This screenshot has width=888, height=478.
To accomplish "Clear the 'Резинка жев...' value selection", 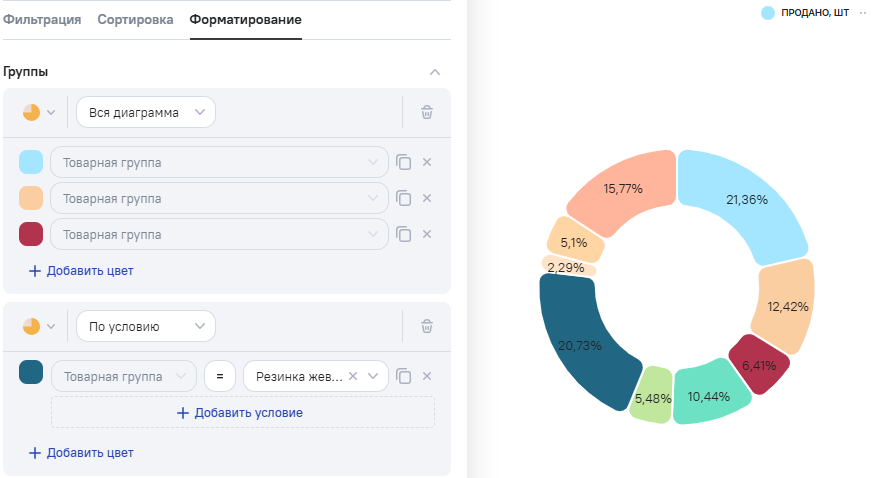I will click(x=353, y=377).
